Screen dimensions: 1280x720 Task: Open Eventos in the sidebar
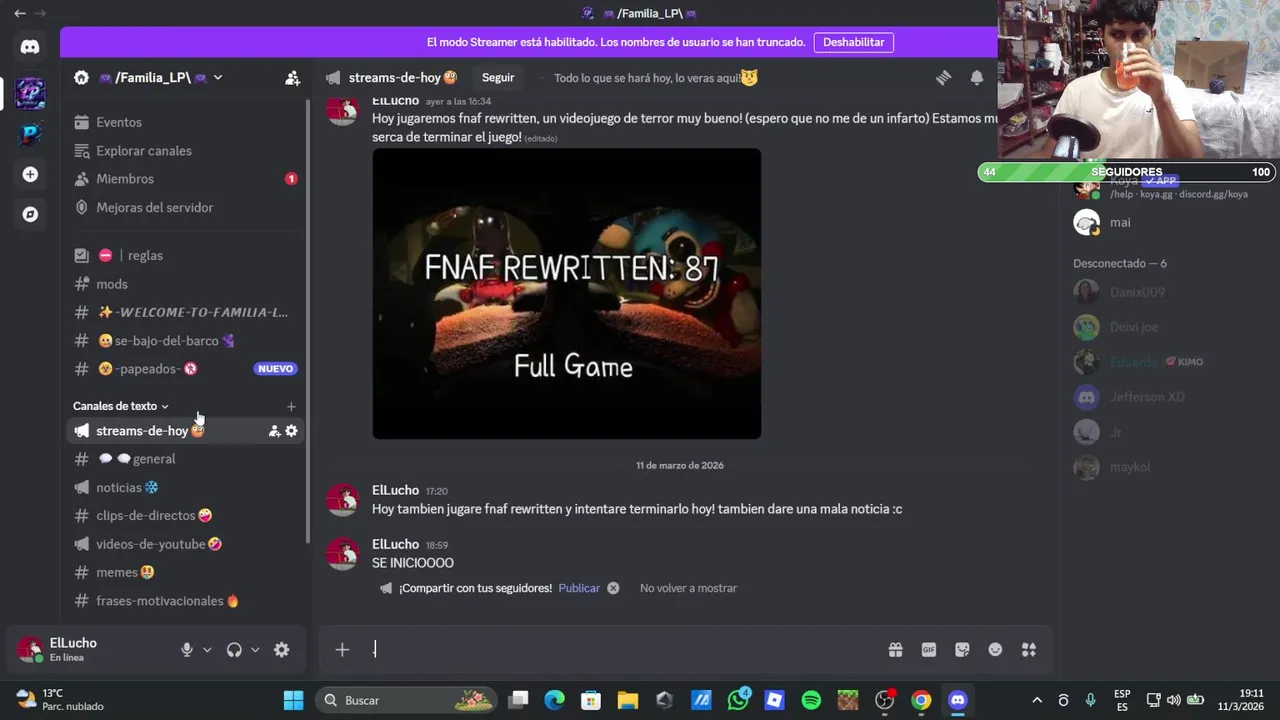point(186,122)
